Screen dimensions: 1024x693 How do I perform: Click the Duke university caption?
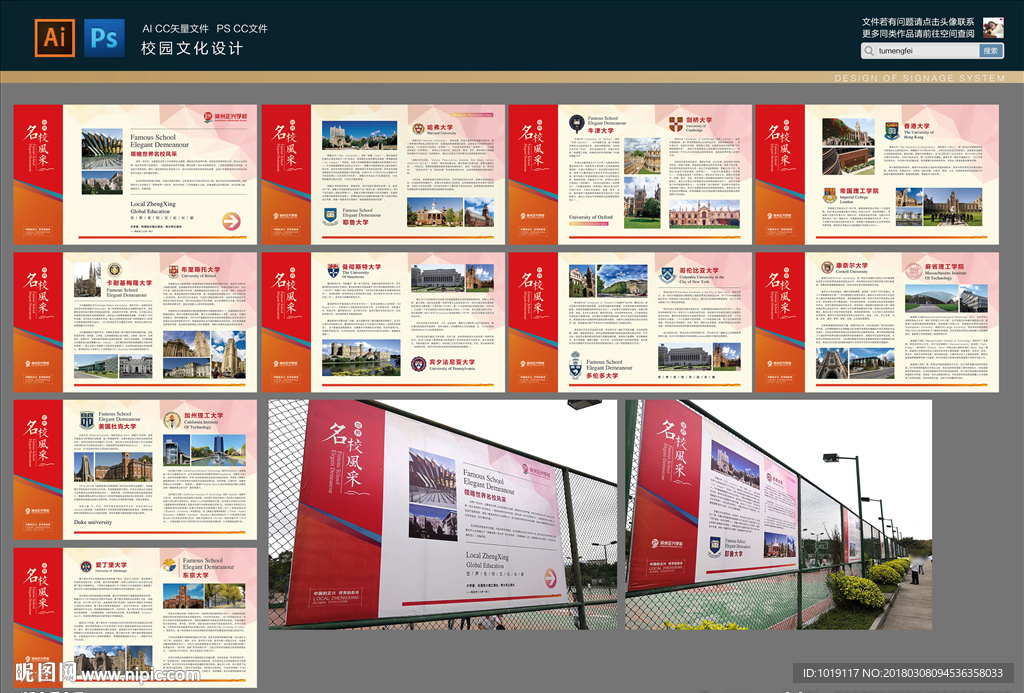pos(93,523)
